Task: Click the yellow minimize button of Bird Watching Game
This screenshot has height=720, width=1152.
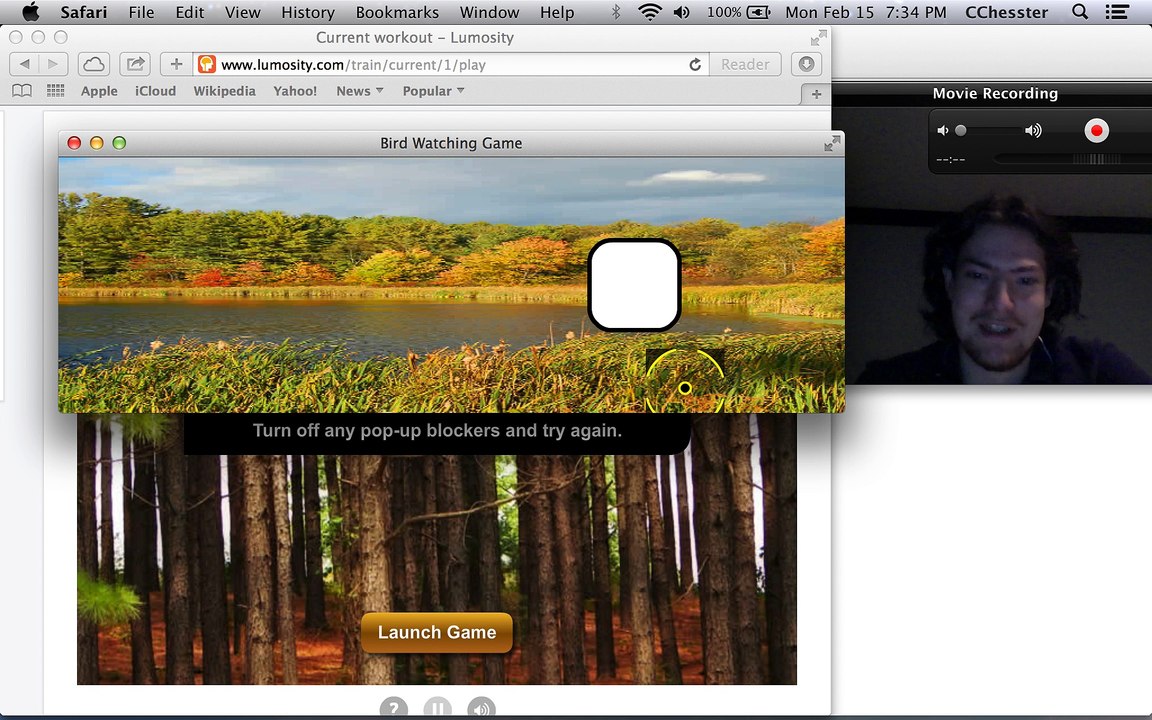Action: click(96, 143)
